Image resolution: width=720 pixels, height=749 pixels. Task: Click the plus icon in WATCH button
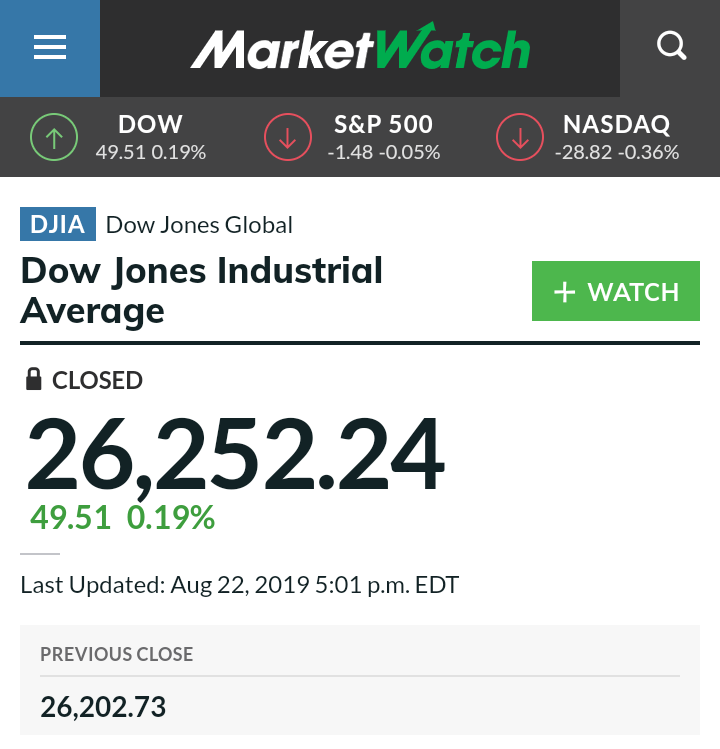564,292
